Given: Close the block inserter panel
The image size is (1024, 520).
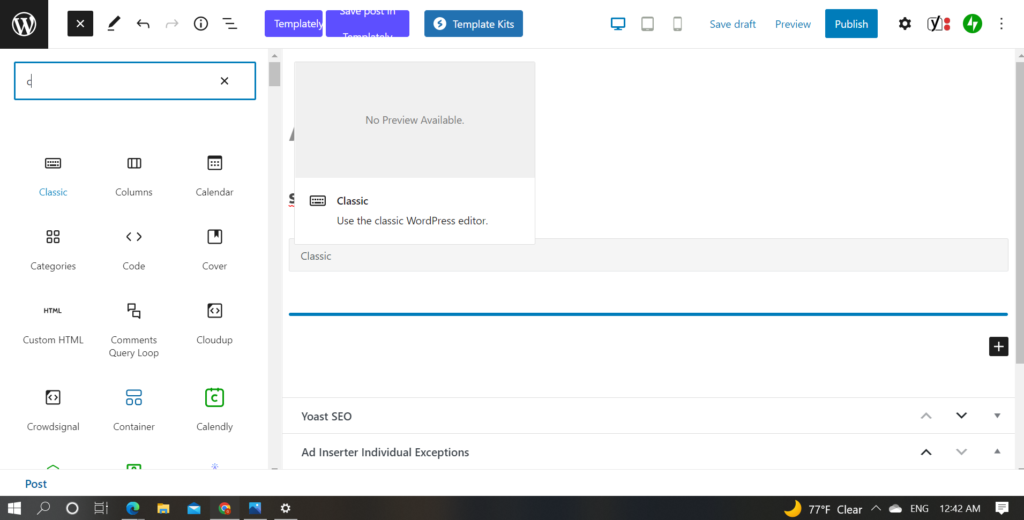Looking at the screenshot, I should coord(80,24).
